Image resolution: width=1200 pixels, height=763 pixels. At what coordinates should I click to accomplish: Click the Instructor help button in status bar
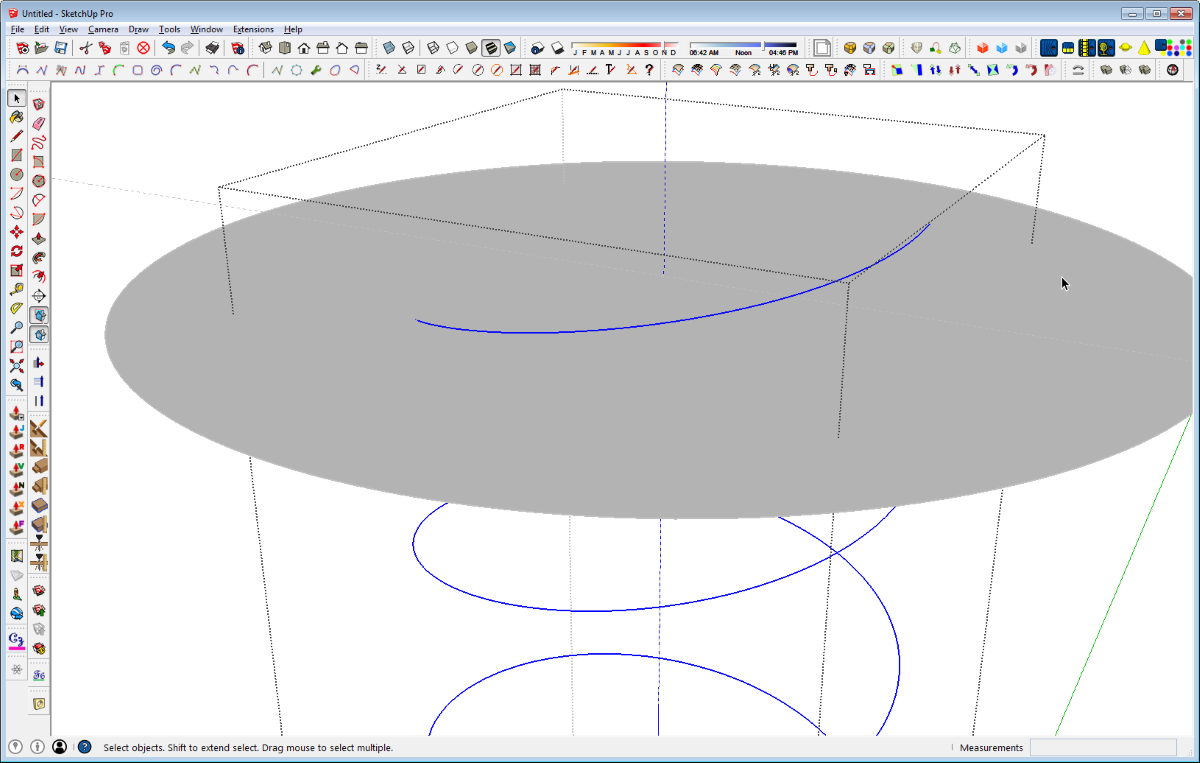85,747
